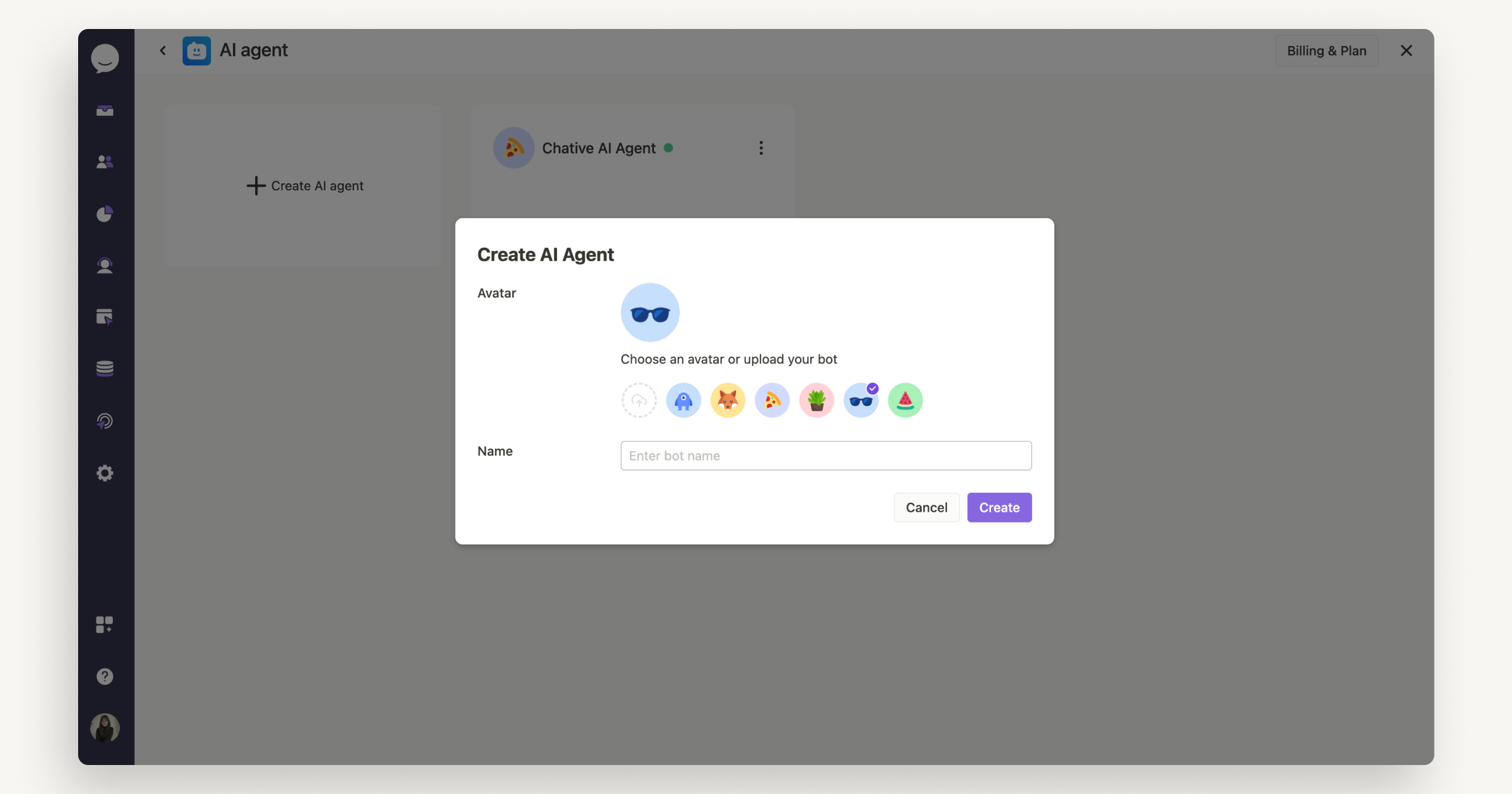Click the settings gear icon in sidebar
This screenshot has height=794, width=1512.
105,473
